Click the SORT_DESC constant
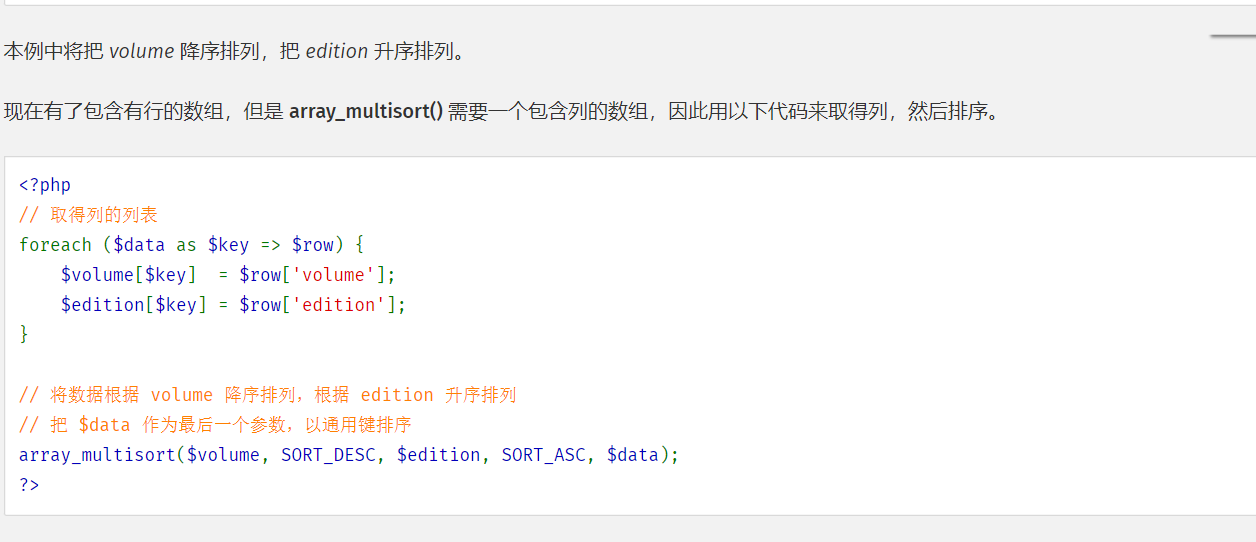The height and width of the screenshot is (542, 1256). [x=328, y=455]
